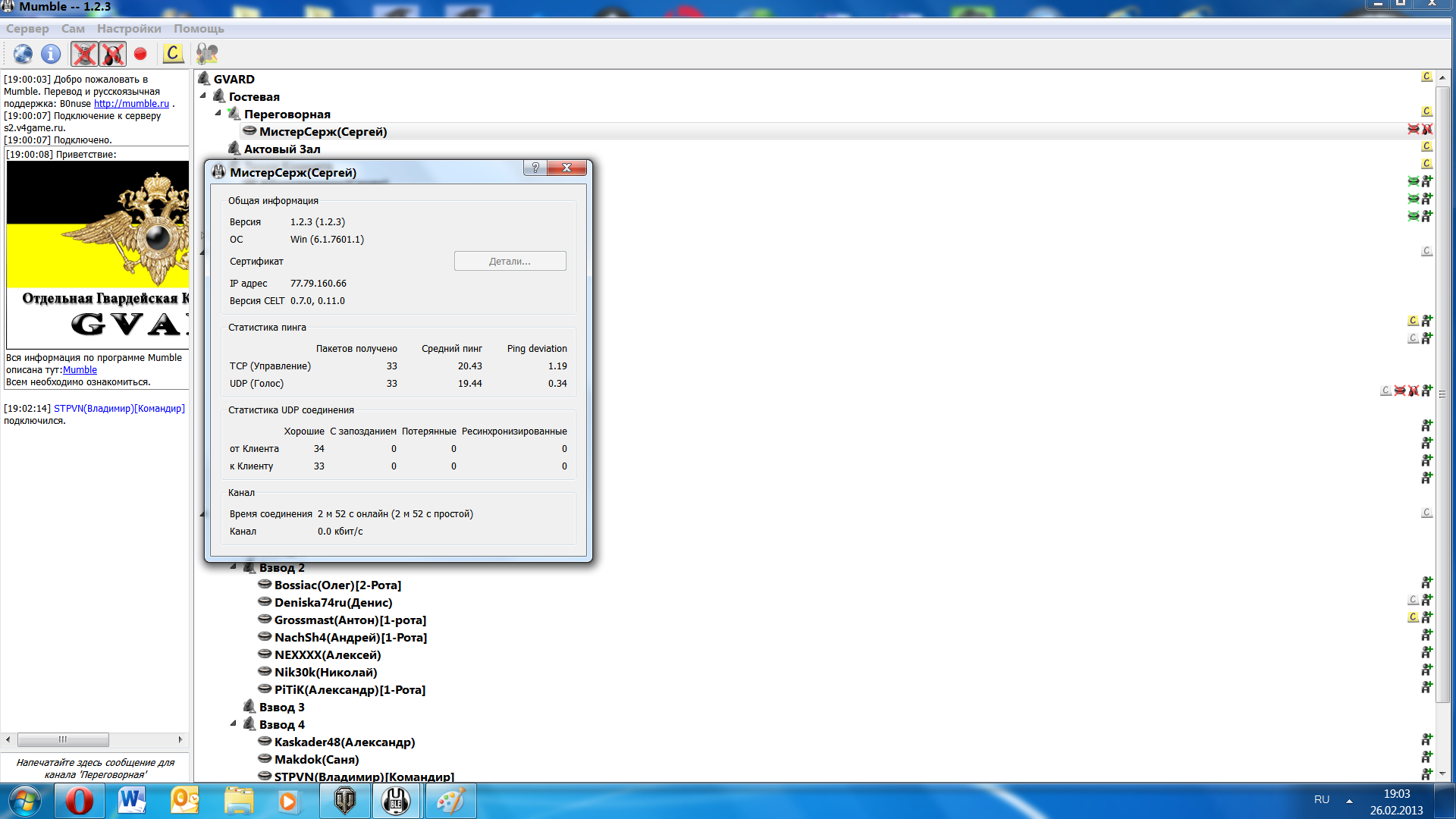1456x819 pixels.
Task: Click the Opera browser taskbar icon
Action: pyautogui.click(x=80, y=801)
